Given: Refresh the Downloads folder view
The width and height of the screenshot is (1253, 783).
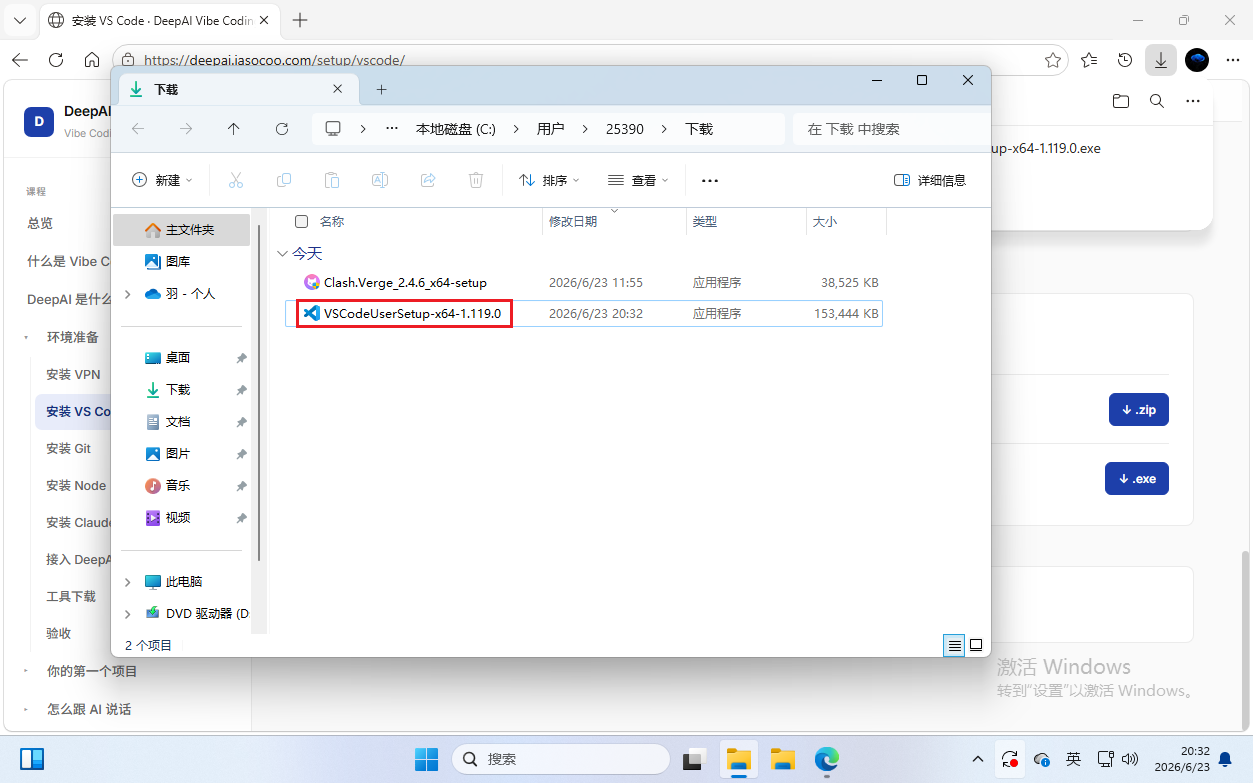Looking at the screenshot, I should 282,129.
